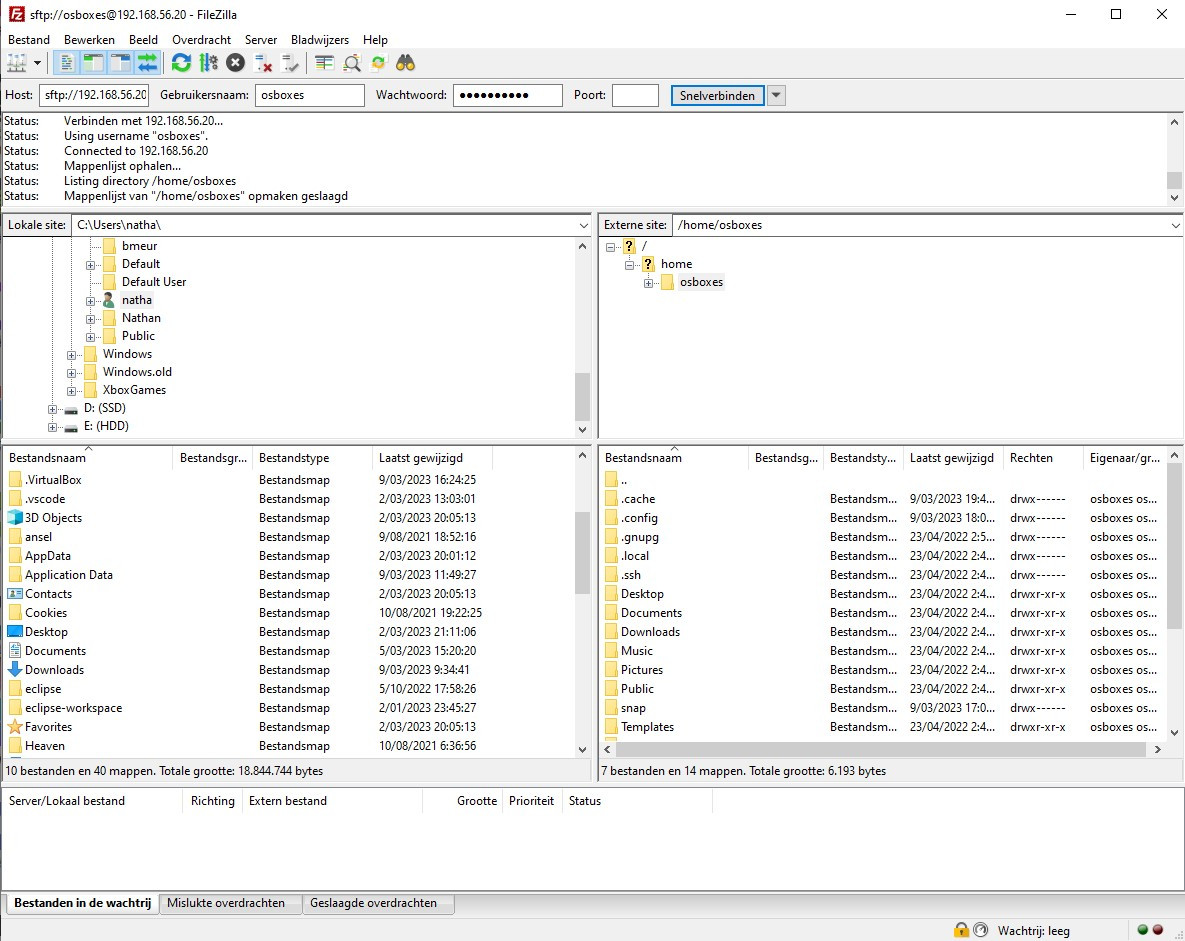Sort remote files by Rechten column
Screen dimensions: 1185x941
tap(1043, 458)
